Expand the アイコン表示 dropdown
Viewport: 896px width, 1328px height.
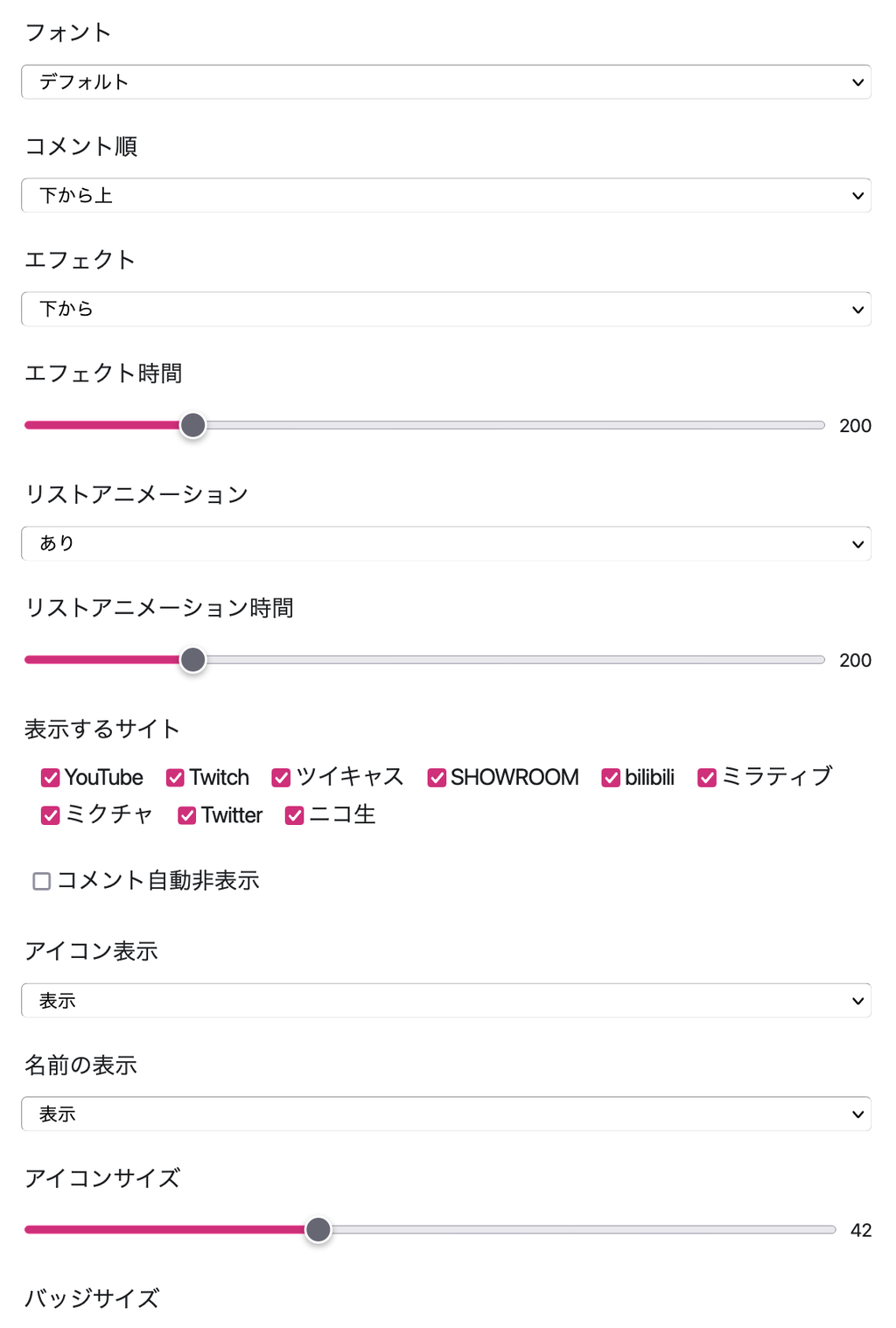[445, 1001]
